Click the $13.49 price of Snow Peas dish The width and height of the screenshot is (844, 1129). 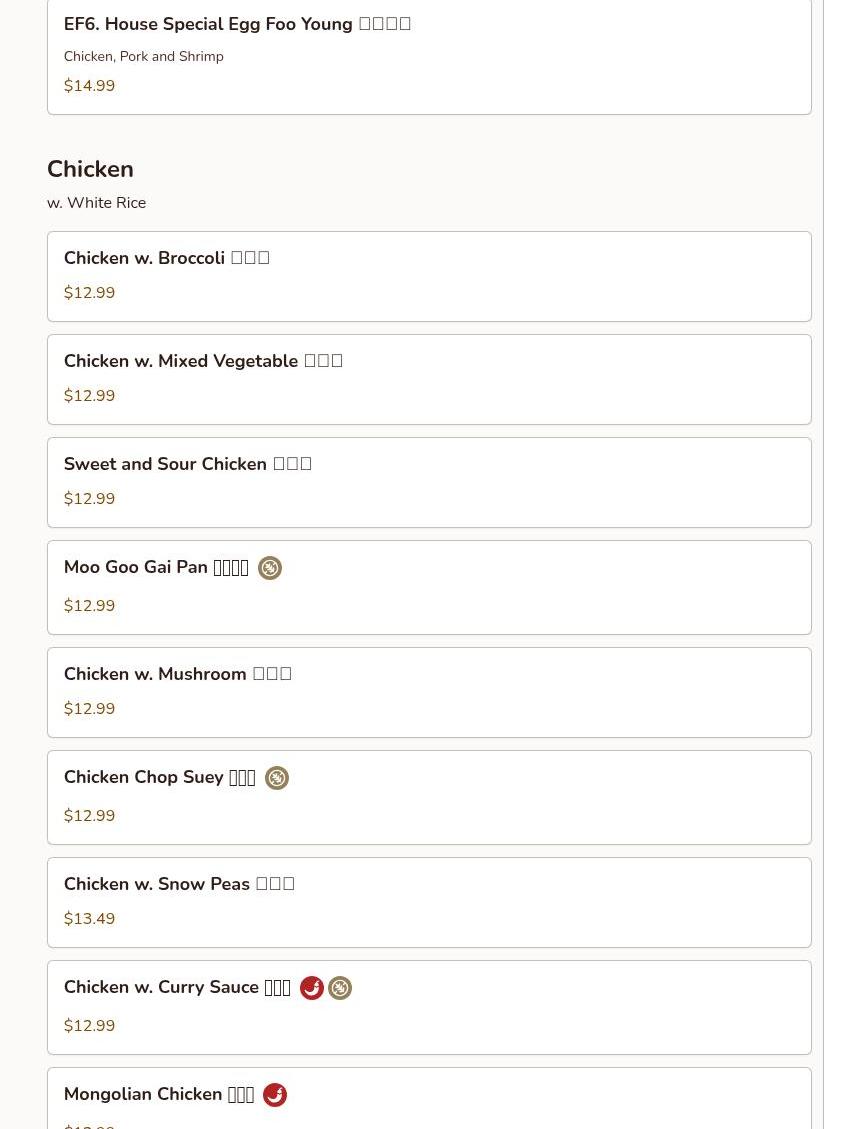[x=89, y=919]
